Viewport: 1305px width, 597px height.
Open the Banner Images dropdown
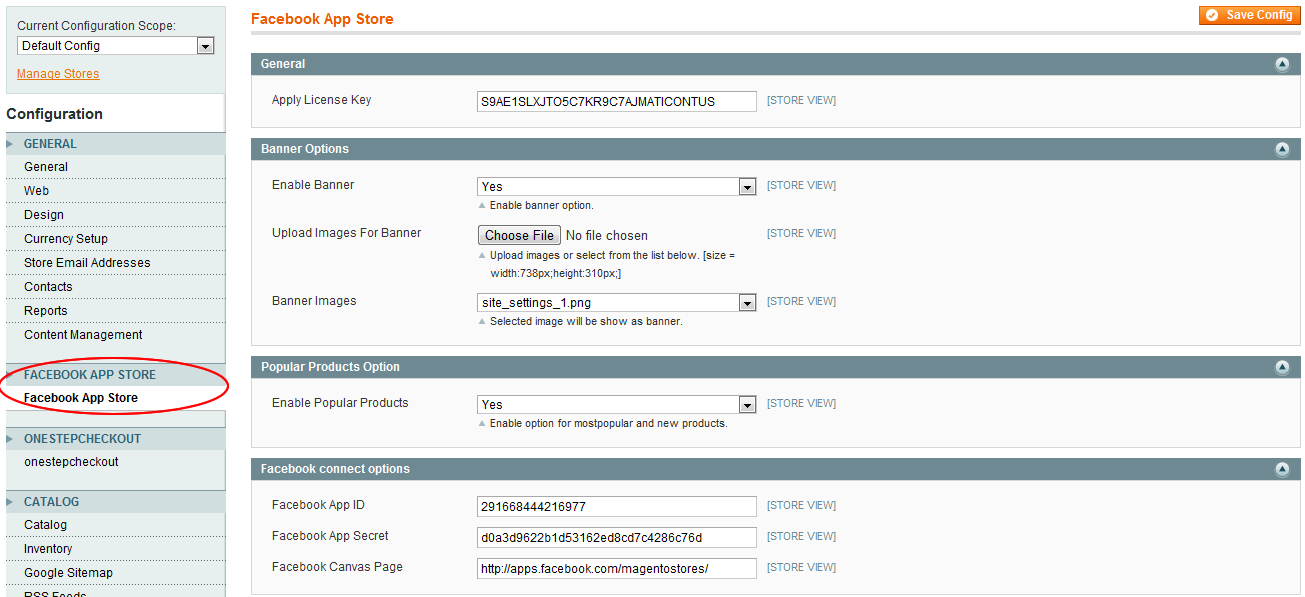click(x=616, y=303)
